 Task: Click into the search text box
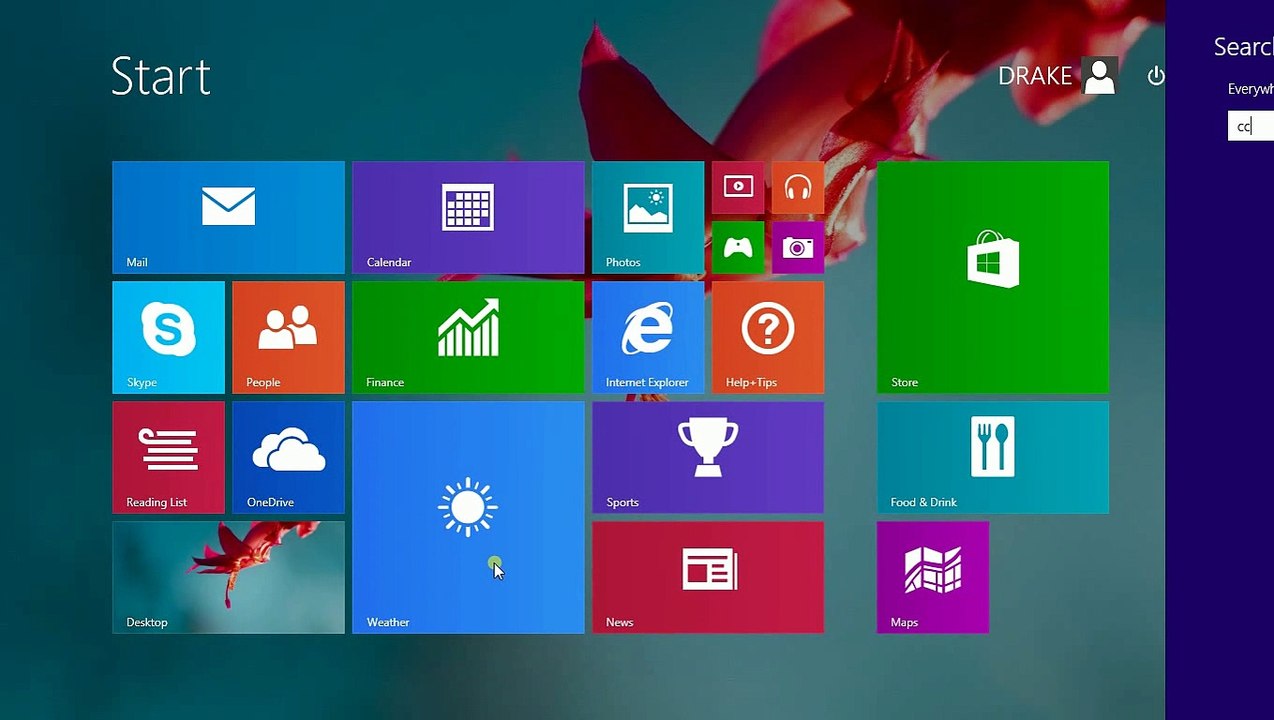[1251, 126]
